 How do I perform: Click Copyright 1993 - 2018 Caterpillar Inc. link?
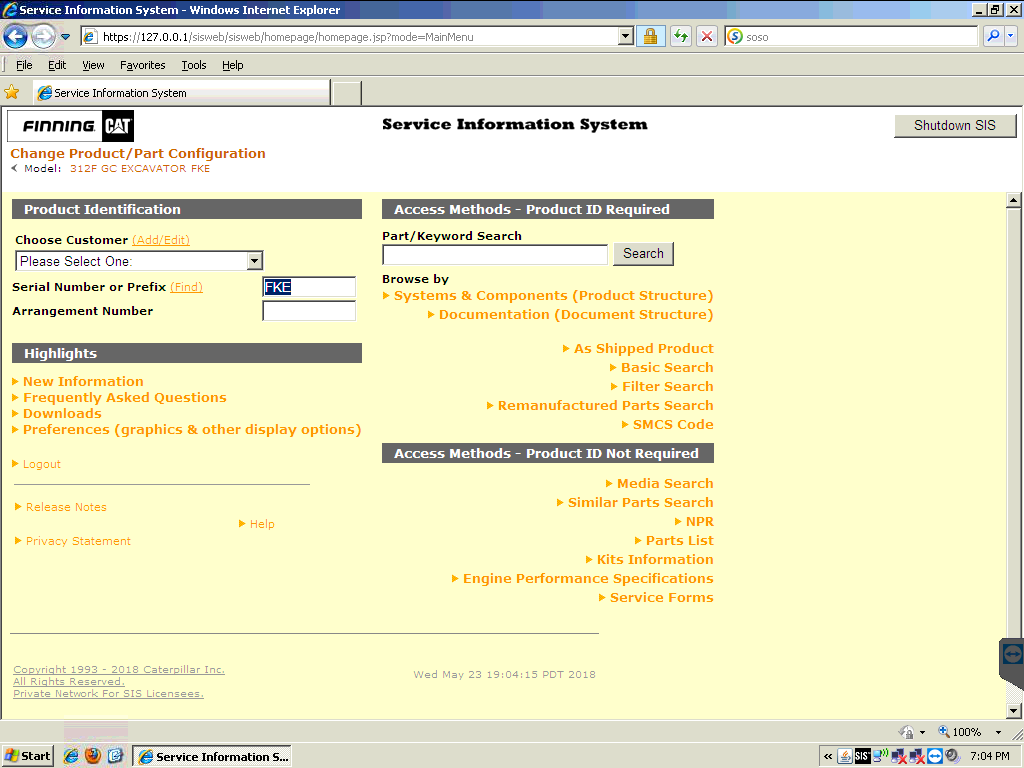point(119,669)
